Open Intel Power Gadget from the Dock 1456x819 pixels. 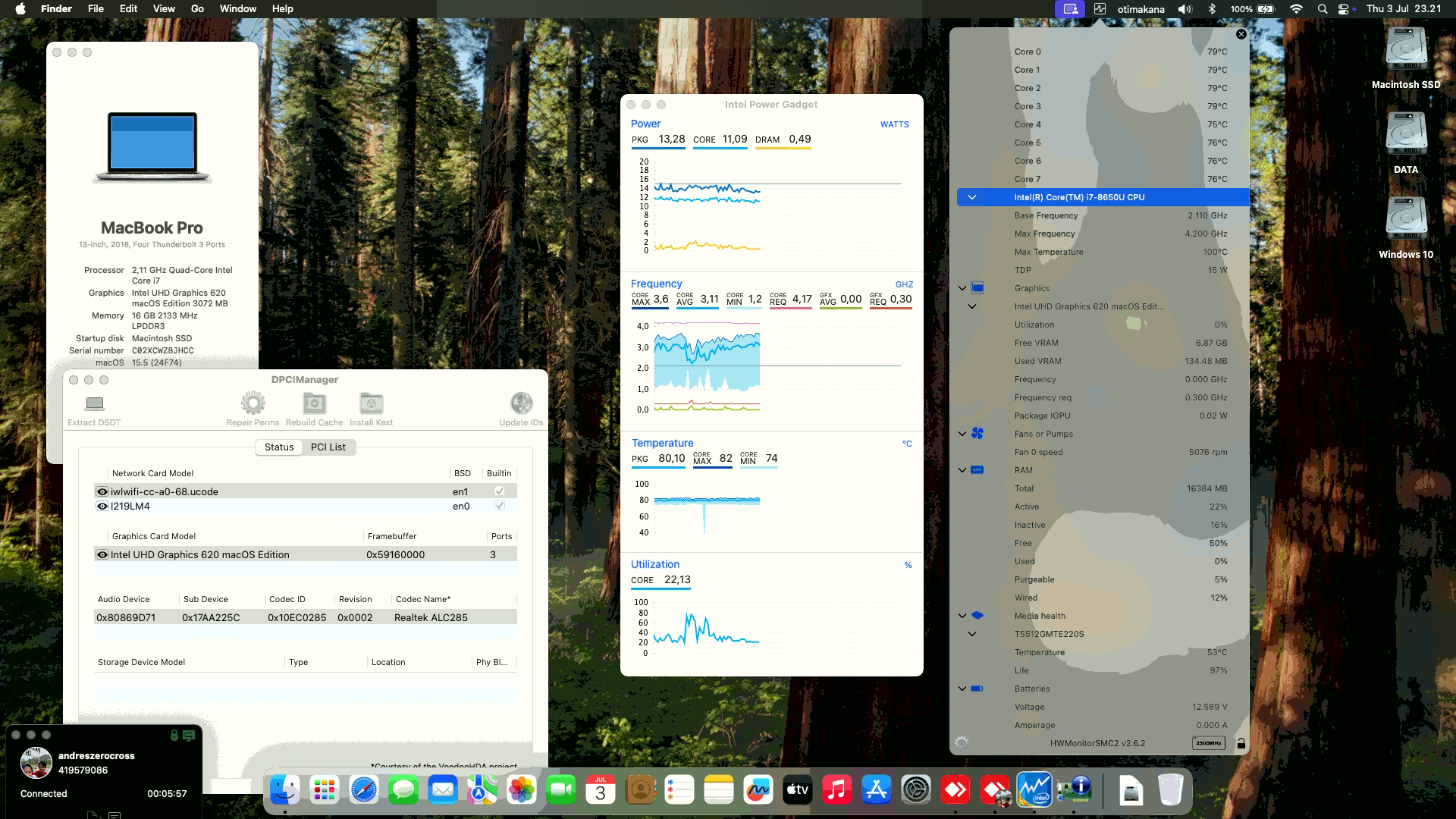1035,791
